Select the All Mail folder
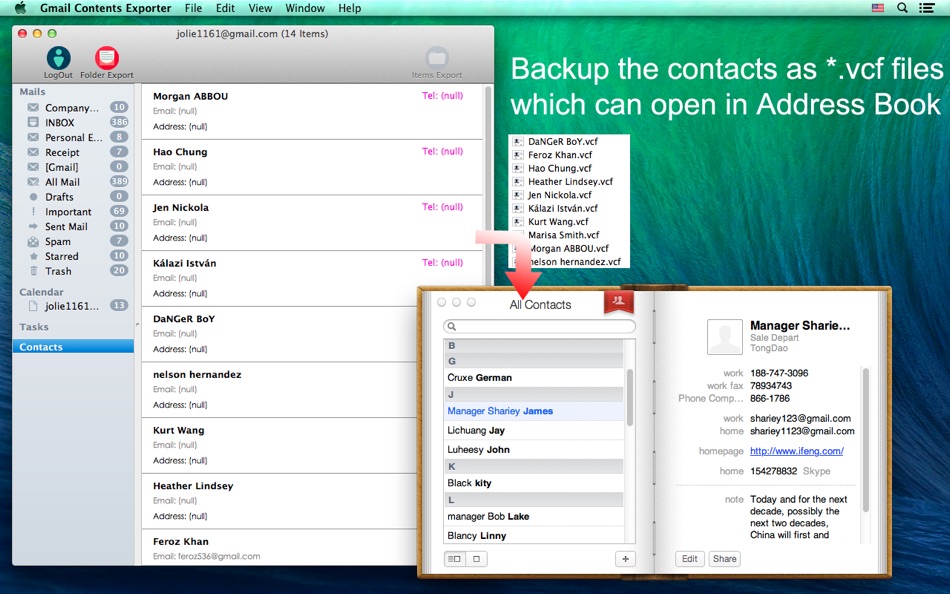This screenshot has height=594, width=950. 73,182
